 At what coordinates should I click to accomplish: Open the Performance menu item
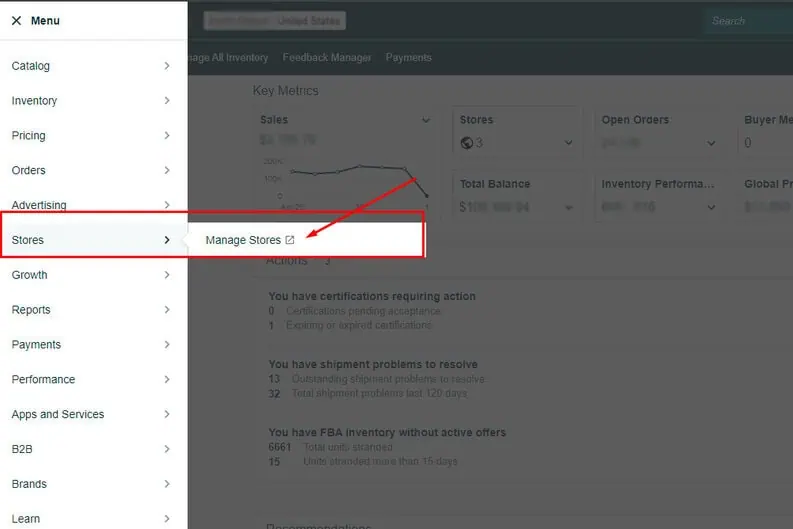pyautogui.click(x=94, y=379)
